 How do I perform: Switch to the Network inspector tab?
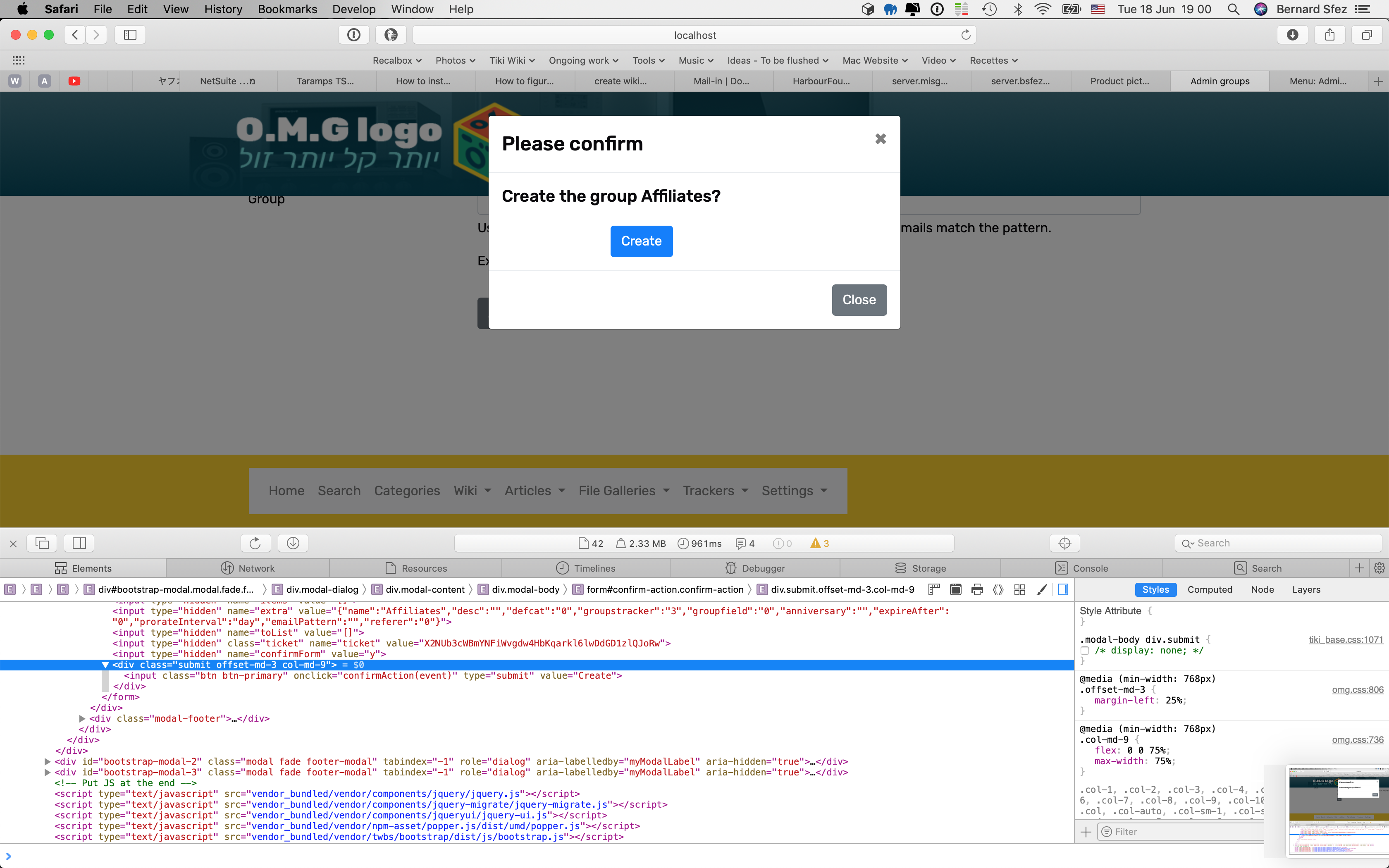click(248, 568)
